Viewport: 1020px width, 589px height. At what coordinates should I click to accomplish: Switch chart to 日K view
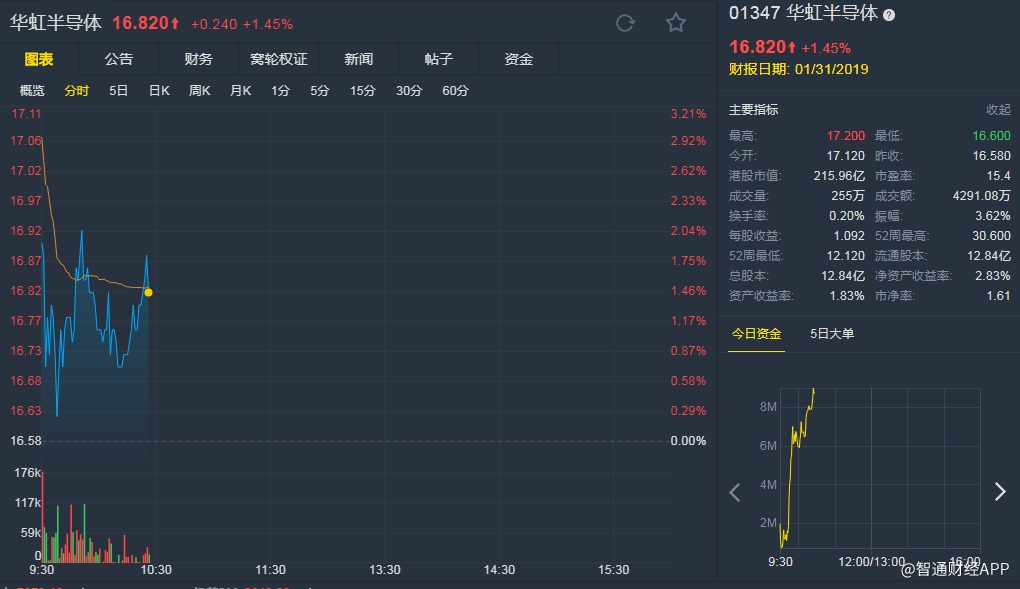[x=159, y=91]
